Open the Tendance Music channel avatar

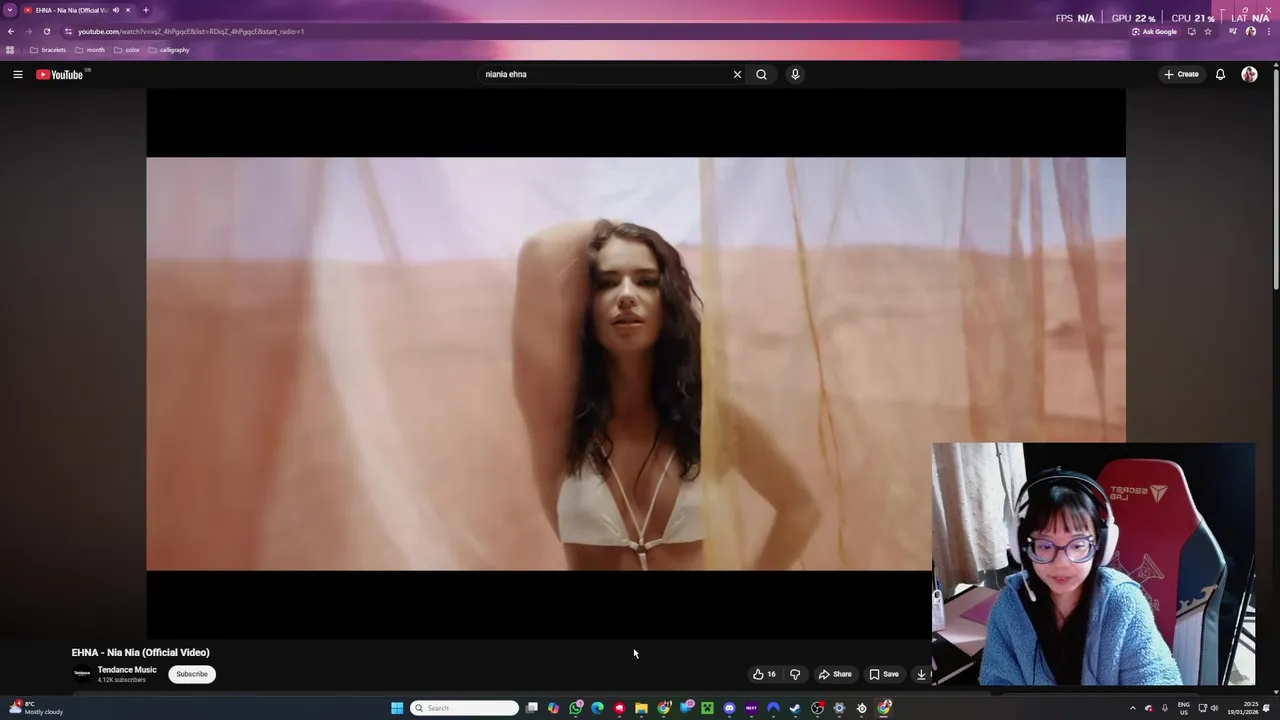click(82, 674)
